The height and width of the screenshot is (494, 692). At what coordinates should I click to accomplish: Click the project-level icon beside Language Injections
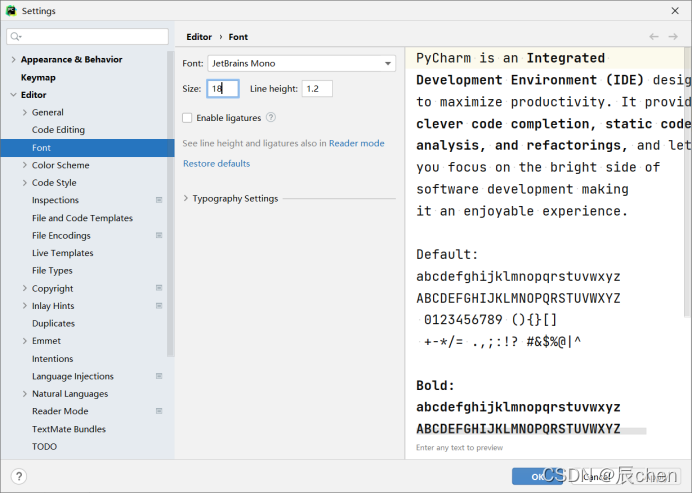[x=159, y=376]
